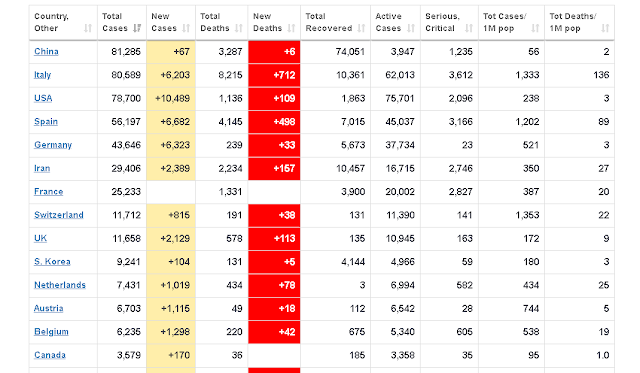This screenshot has height=373, width=640.
Task: Follow the Netherlands link
Action: [x=60, y=285]
